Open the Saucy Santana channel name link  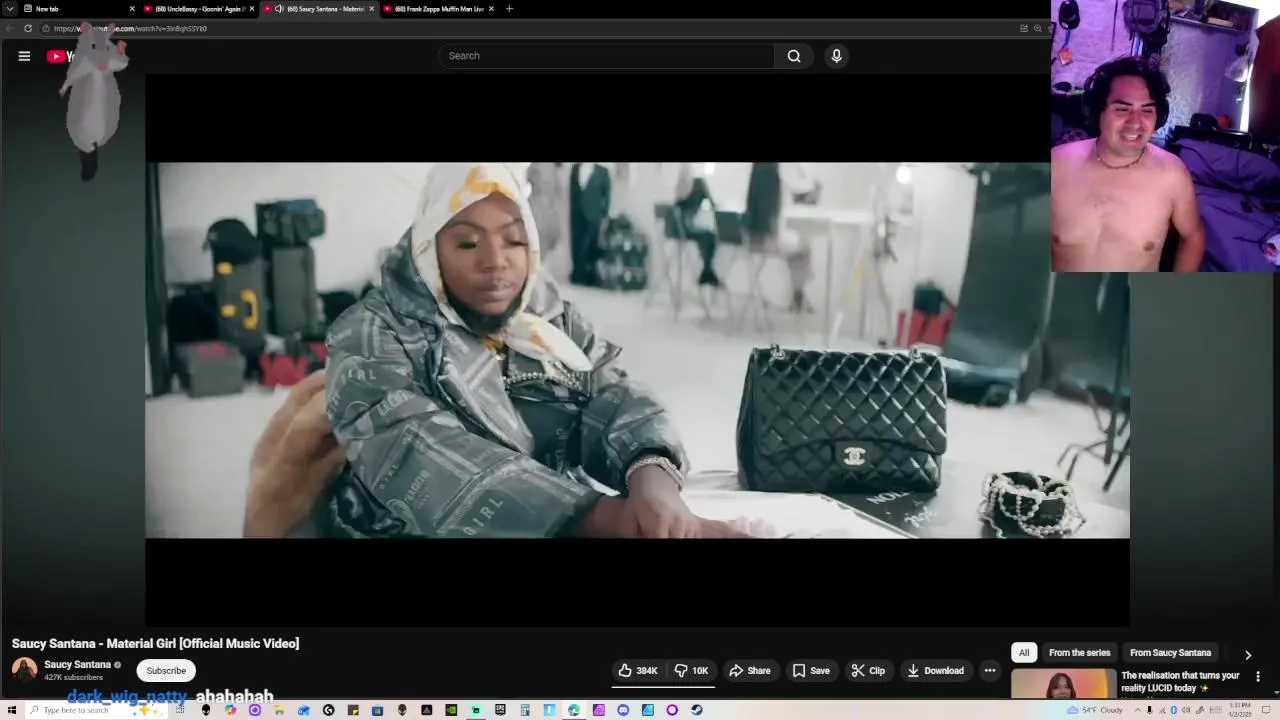click(x=77, y=665)
